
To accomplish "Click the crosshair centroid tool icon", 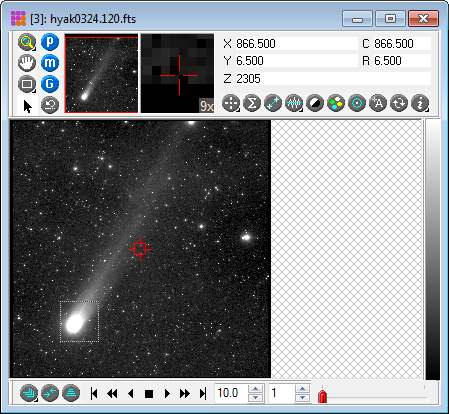I will (x=231, y=103).
